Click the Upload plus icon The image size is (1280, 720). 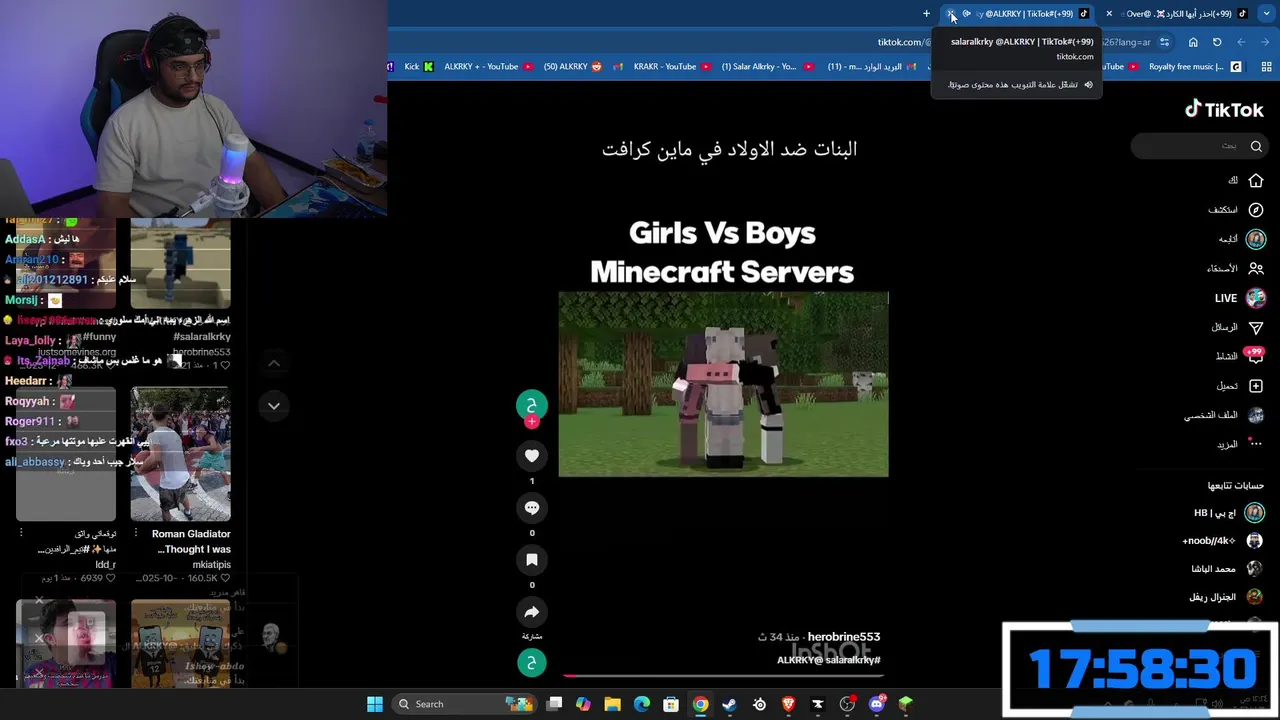point(1256,386)
